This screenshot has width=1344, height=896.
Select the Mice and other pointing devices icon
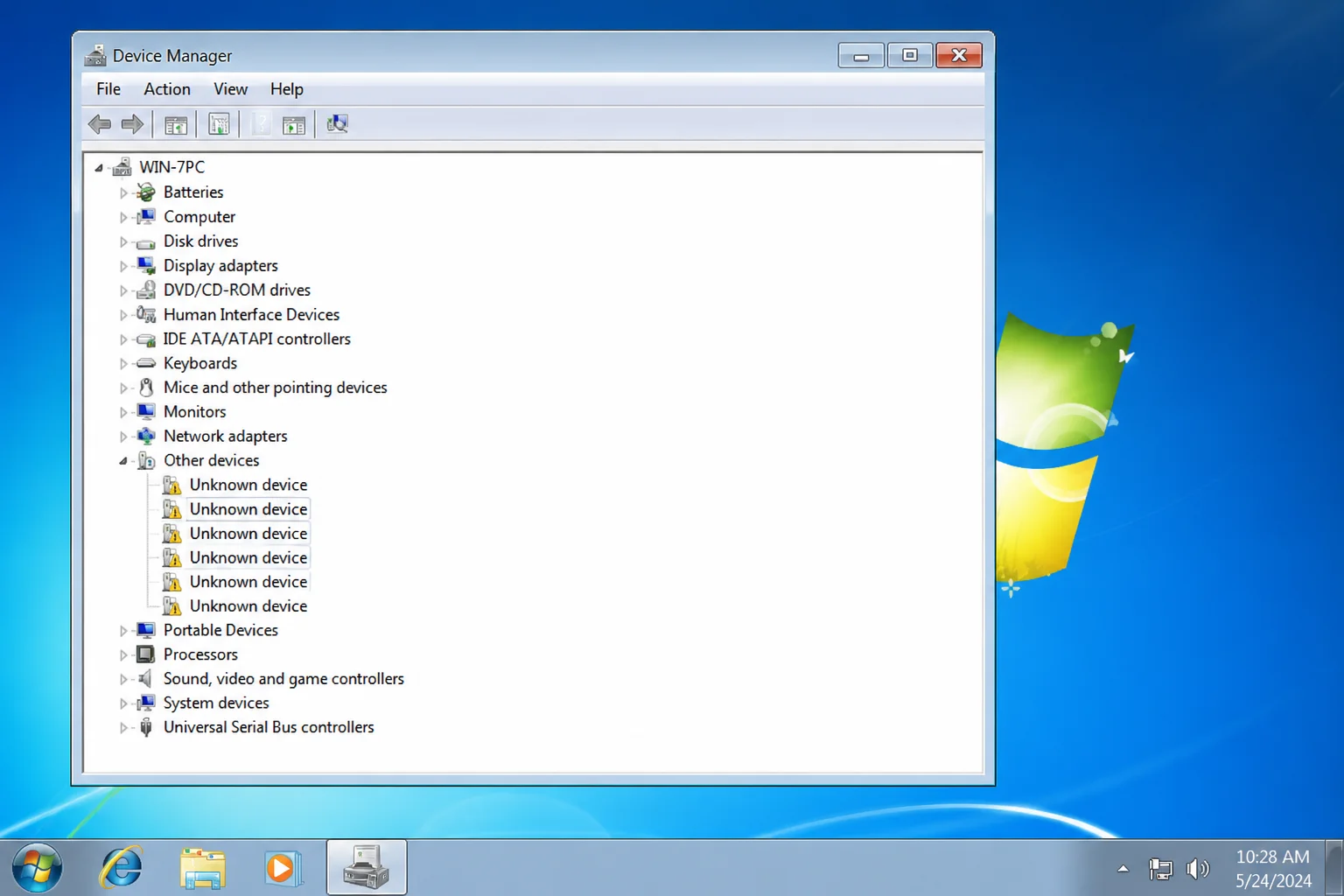click(146, 387)
